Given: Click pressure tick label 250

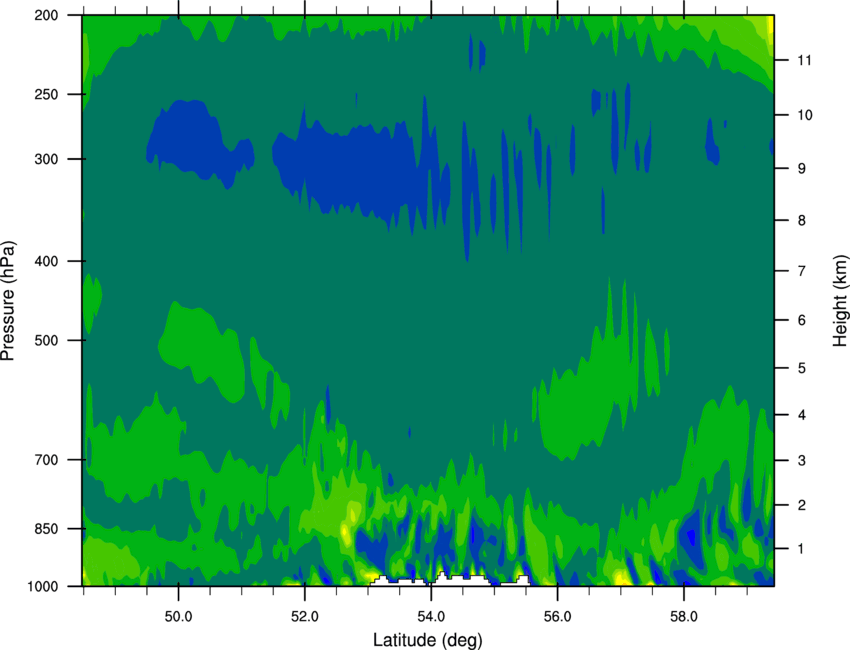Looking at the screenshot, I should point(46,94).
